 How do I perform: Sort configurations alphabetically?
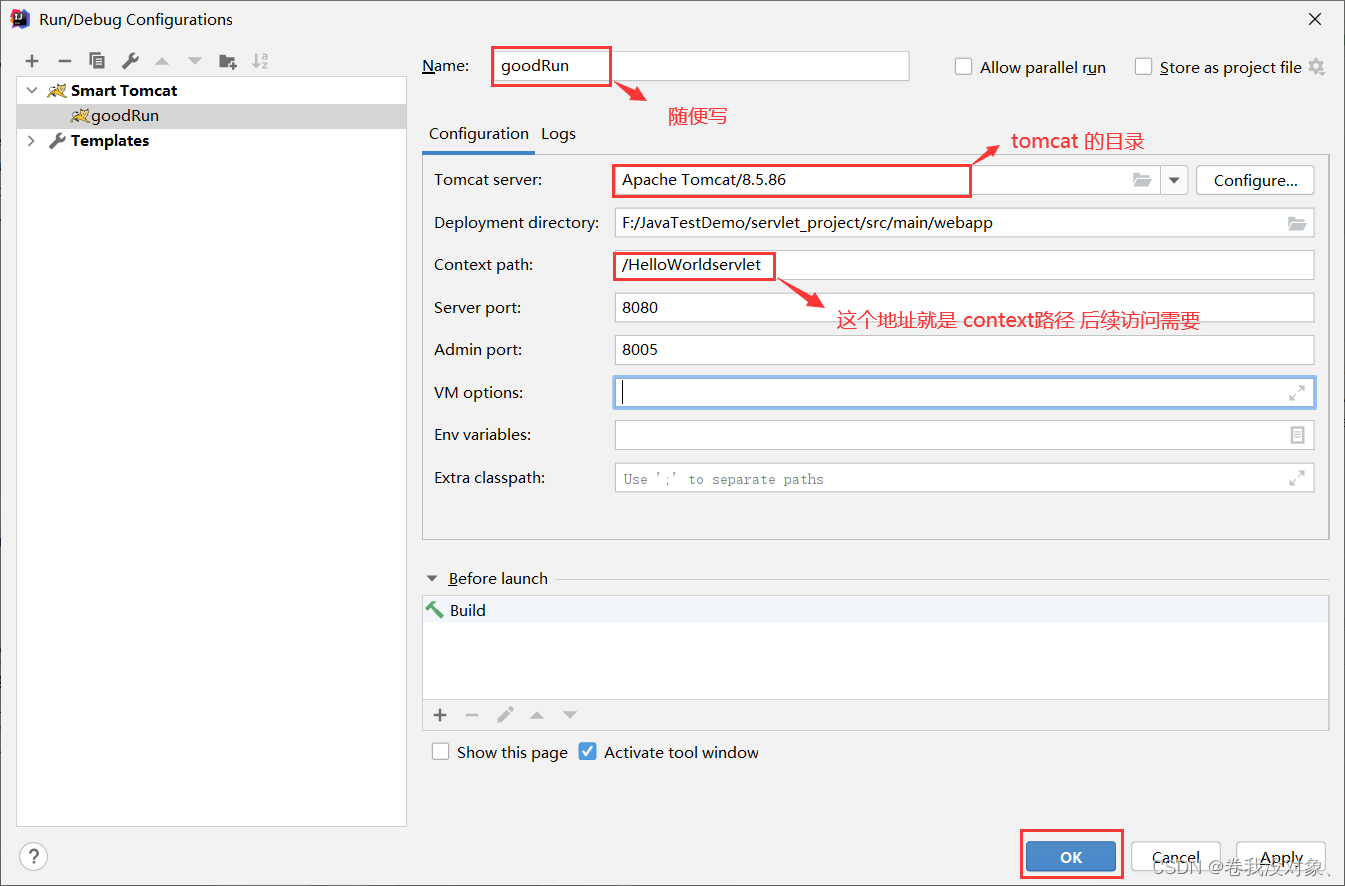[x=260, y=61]
